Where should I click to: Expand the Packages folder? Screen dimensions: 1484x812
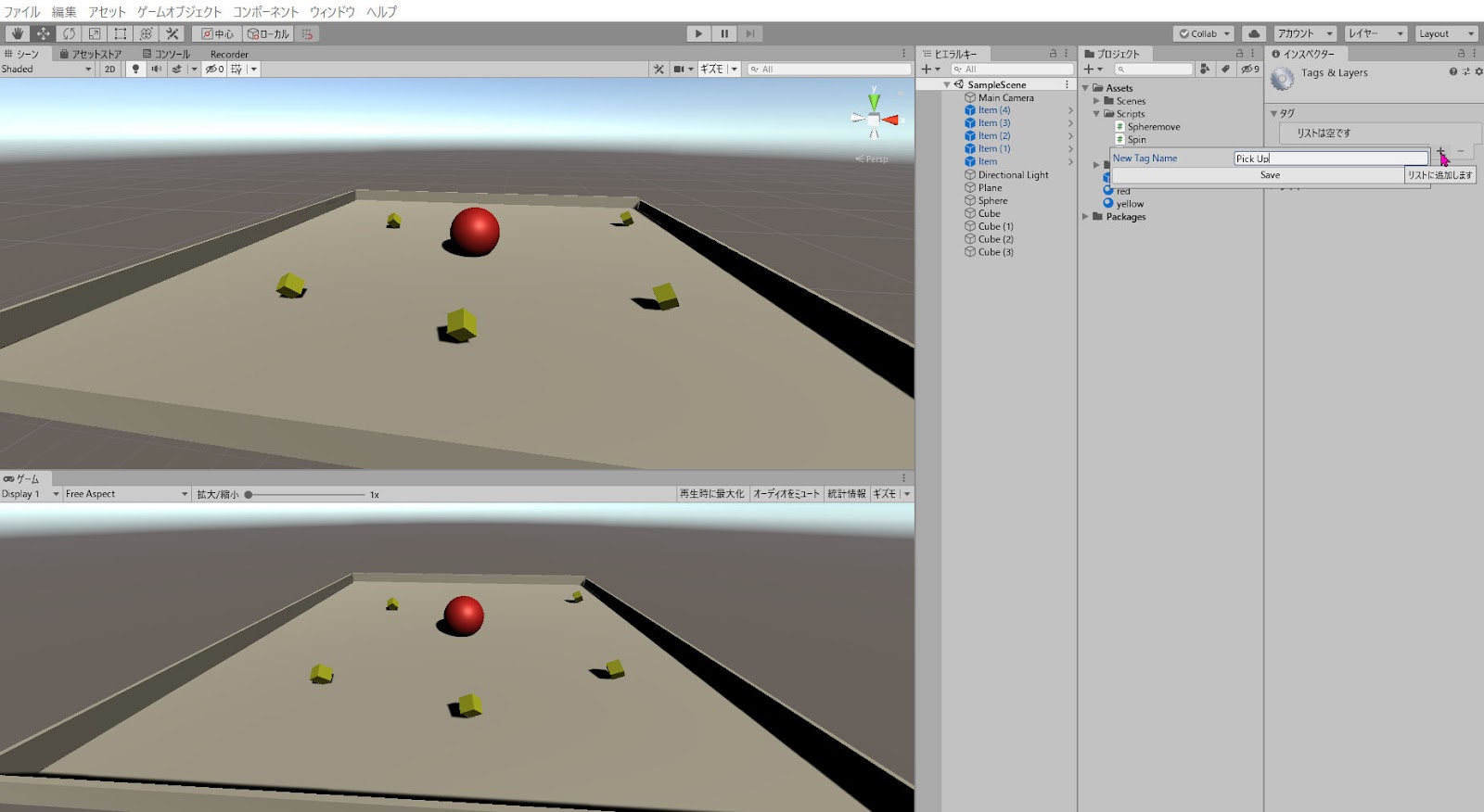pyautogui.click(x=1085, y=217)
